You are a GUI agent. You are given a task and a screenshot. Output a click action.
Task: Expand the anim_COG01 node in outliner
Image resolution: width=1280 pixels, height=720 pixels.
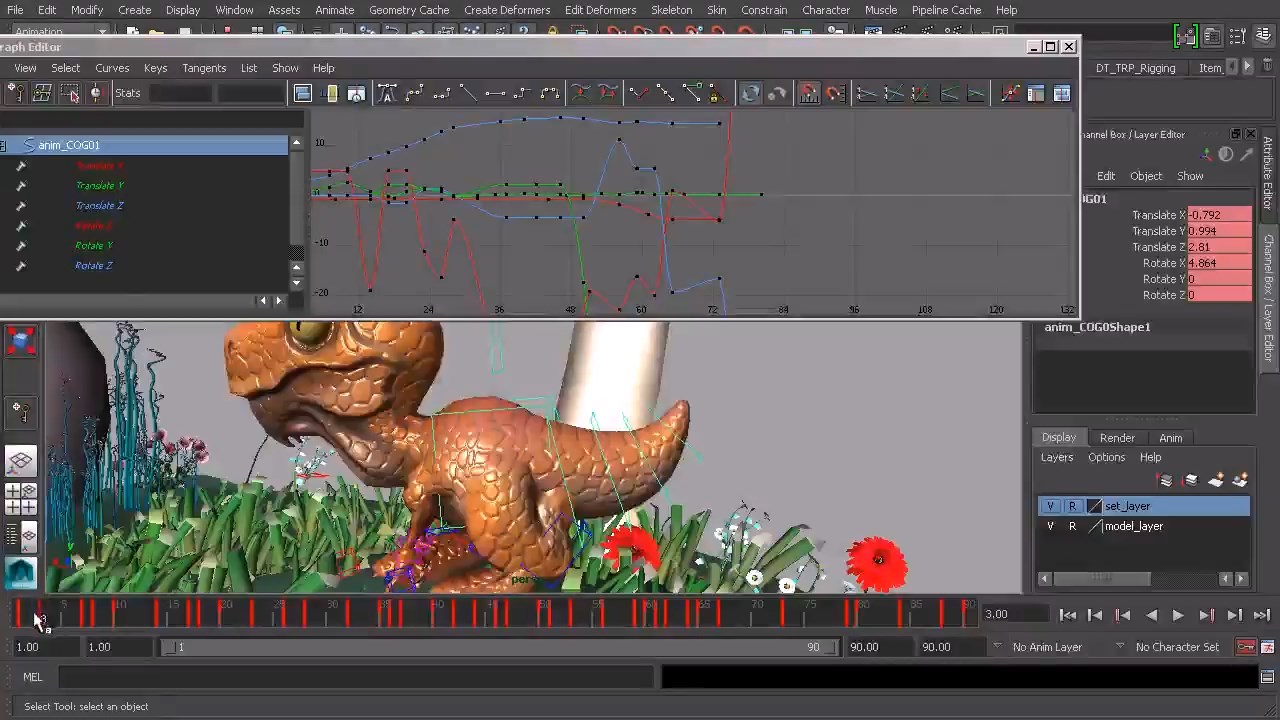(x=3, y=146)
